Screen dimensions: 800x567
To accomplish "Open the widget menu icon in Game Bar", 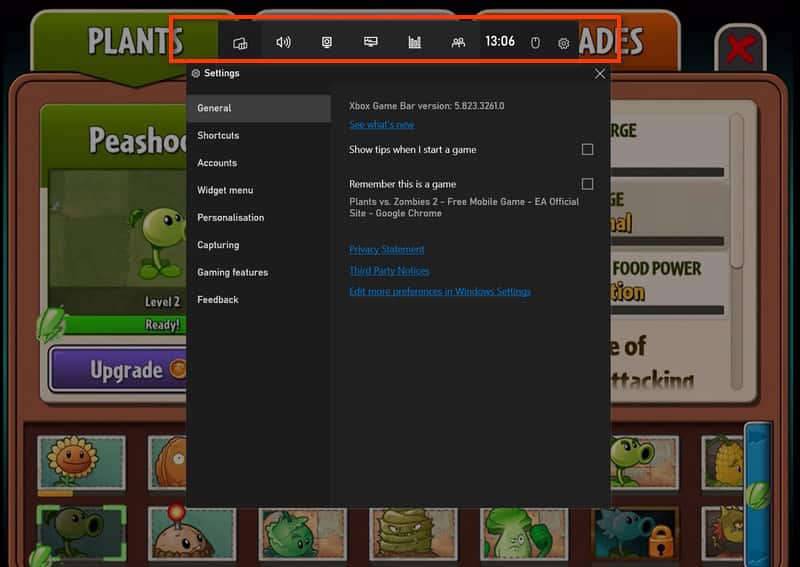I will (x=240, y=43).
